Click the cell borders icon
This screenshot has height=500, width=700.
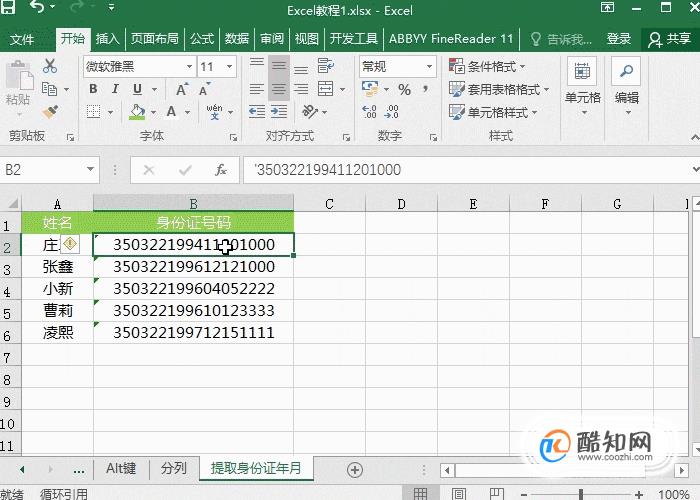point(93,111)
